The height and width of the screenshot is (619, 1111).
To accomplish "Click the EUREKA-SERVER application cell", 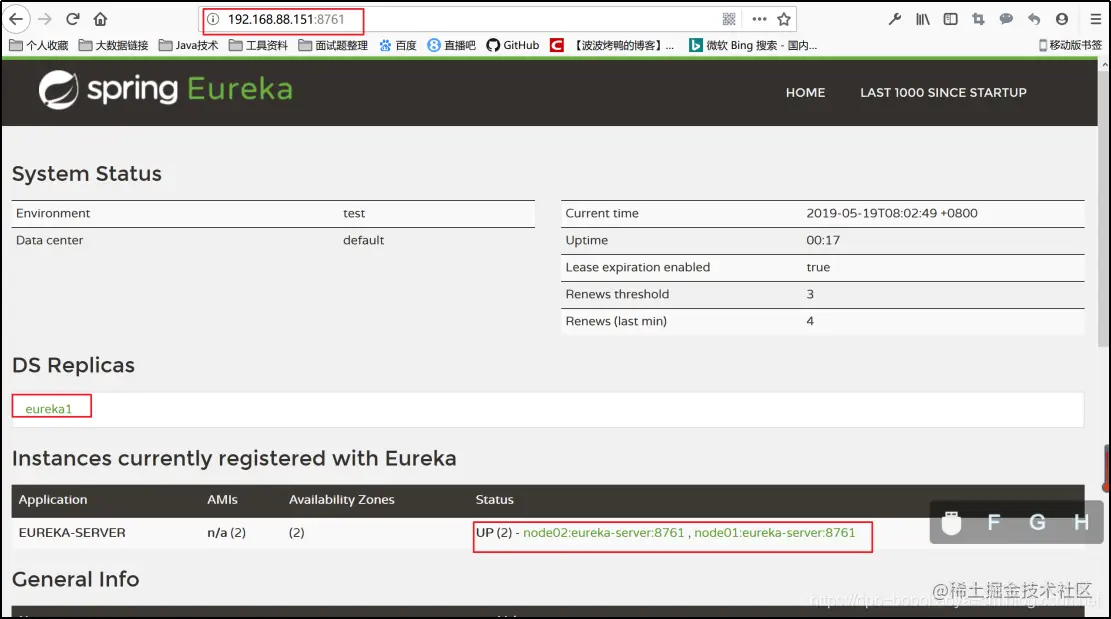I will coord(72,533).
